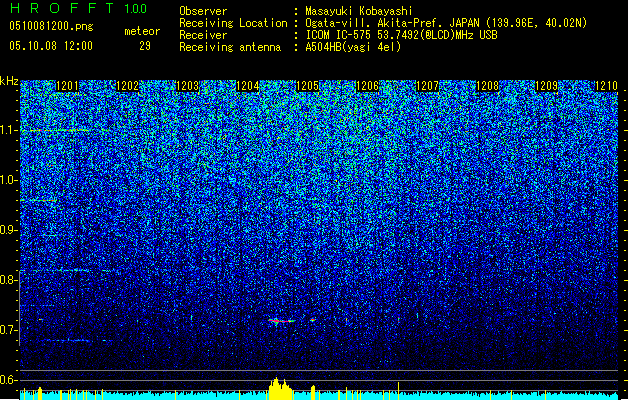The width and height of the screenshot is (629, 400).
Task: Click the date stamp 05.10.08 12:00
Action: point(51,46)
